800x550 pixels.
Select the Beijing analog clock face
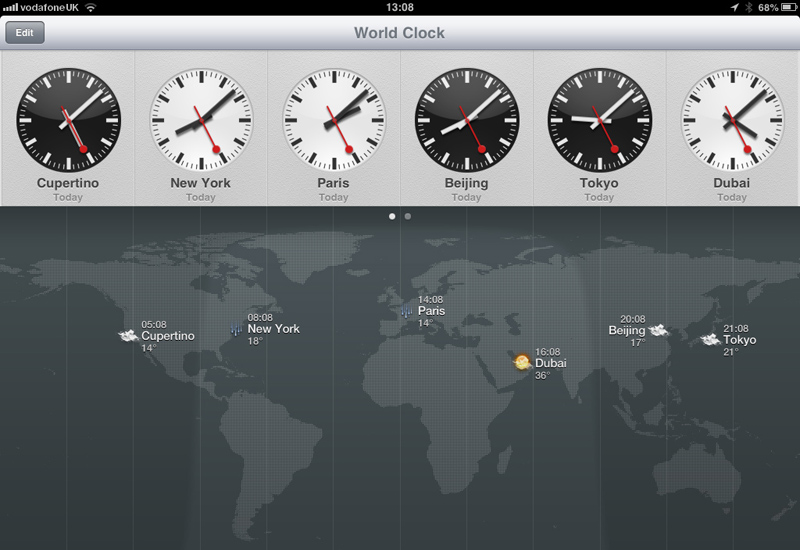467,120
